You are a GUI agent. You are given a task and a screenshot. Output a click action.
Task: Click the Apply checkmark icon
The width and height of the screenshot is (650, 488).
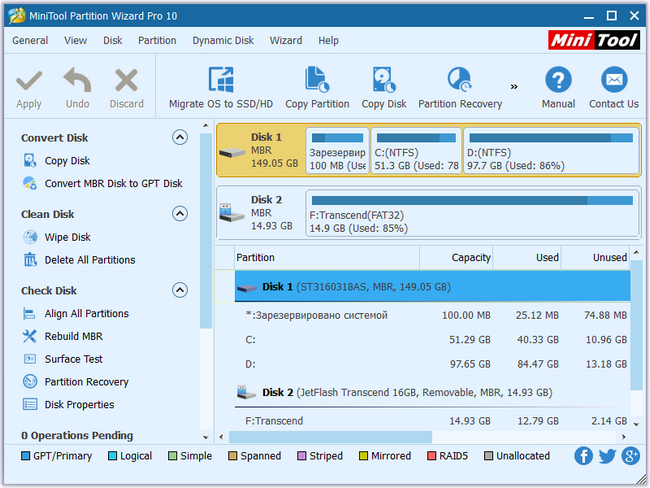click(x=29, y=80)
